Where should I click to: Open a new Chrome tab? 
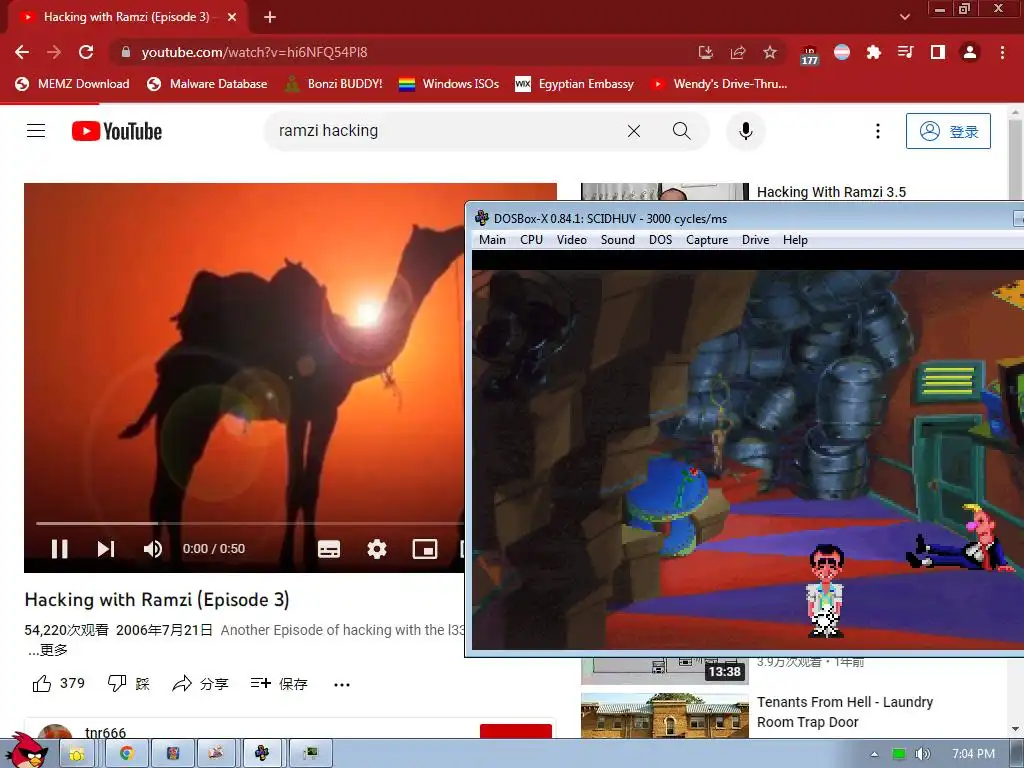[x=270, y=17]
